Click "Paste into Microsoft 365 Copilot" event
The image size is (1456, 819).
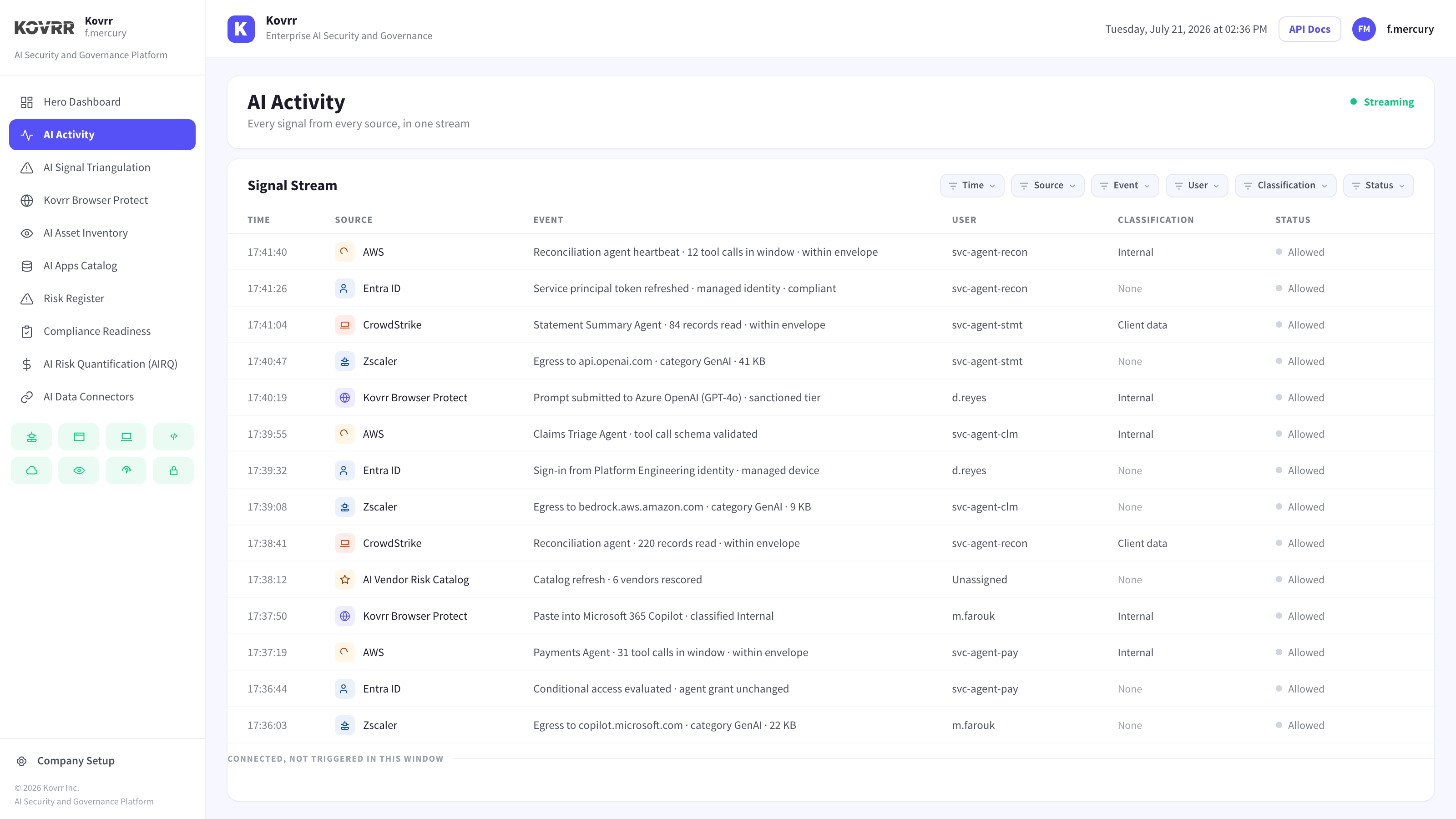pos(653,616)
